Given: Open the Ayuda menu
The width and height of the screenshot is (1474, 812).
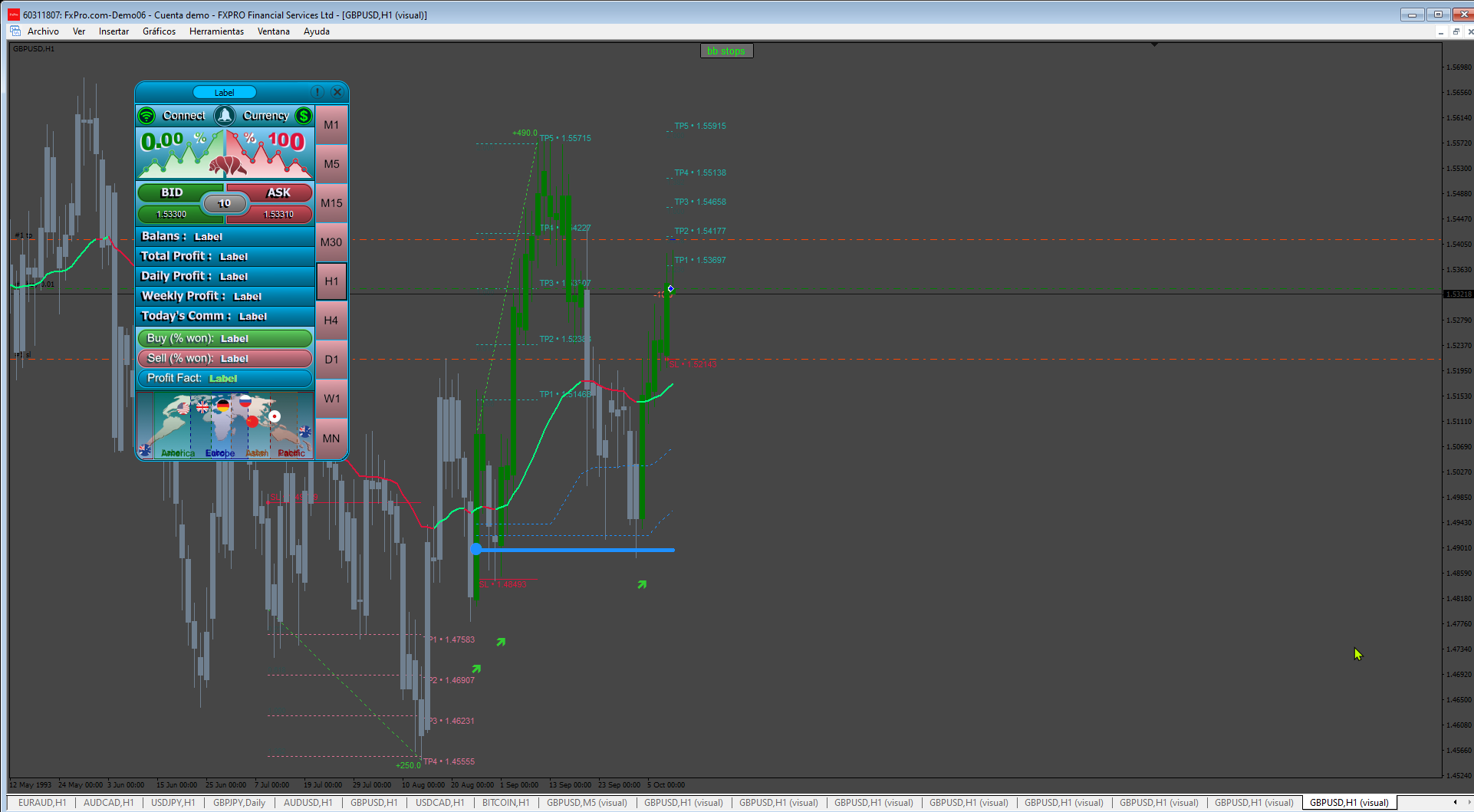Looking at the screenshot, I should tap(316, 31).
